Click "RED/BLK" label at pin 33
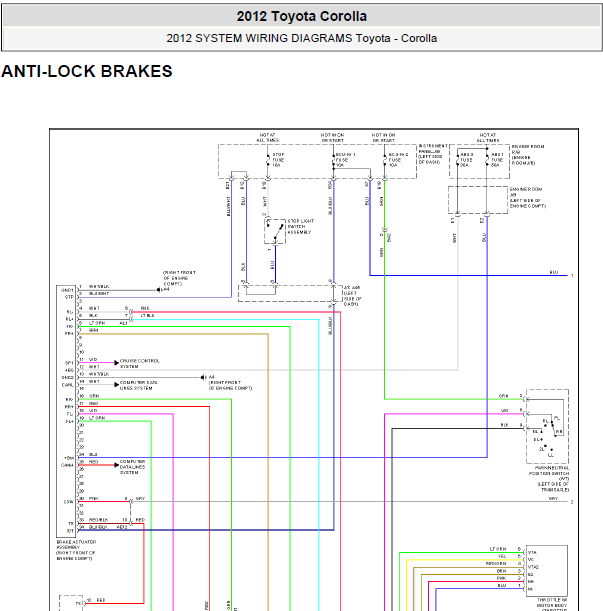This screenshot has height=611, width=603. pyautogui.click(x=99, y=520)
